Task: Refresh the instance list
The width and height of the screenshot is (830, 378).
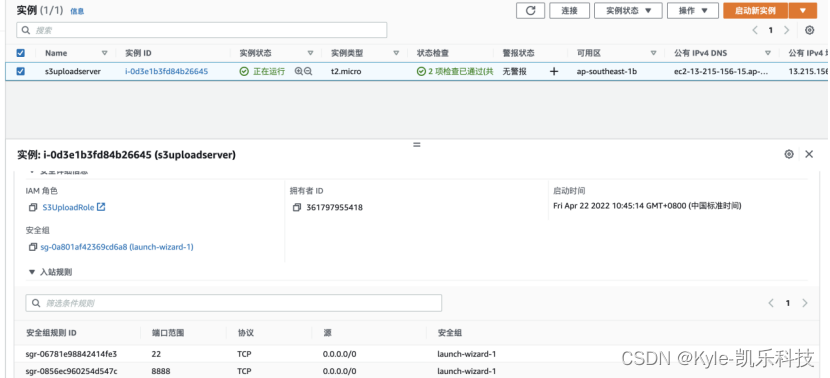Action: 530,11
